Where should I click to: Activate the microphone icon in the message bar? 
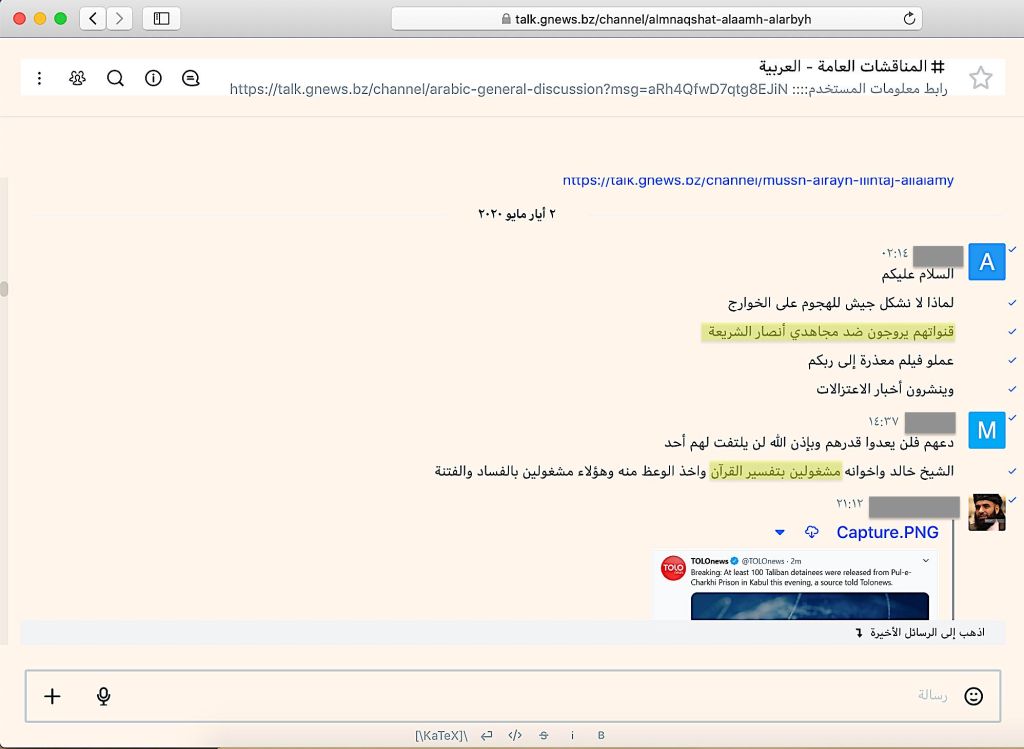point(103,696)
